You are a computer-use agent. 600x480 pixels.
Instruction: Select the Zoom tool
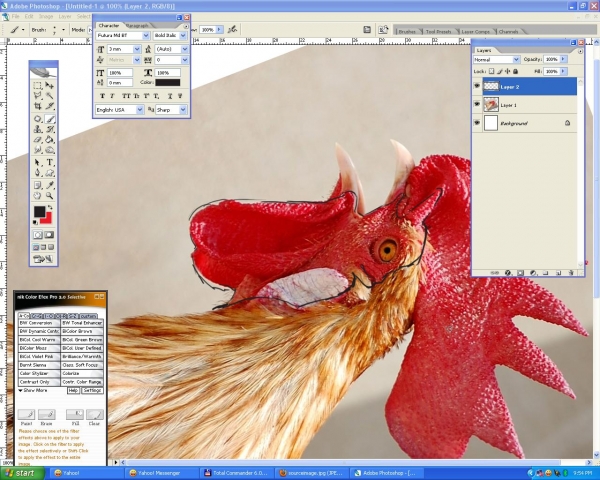point(49,196)
